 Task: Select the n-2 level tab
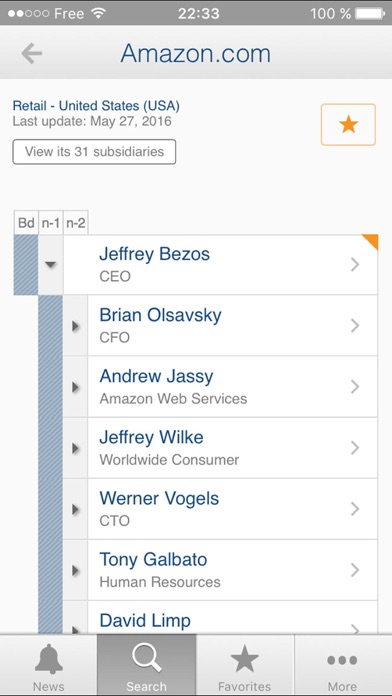click(x=75, y=223)
